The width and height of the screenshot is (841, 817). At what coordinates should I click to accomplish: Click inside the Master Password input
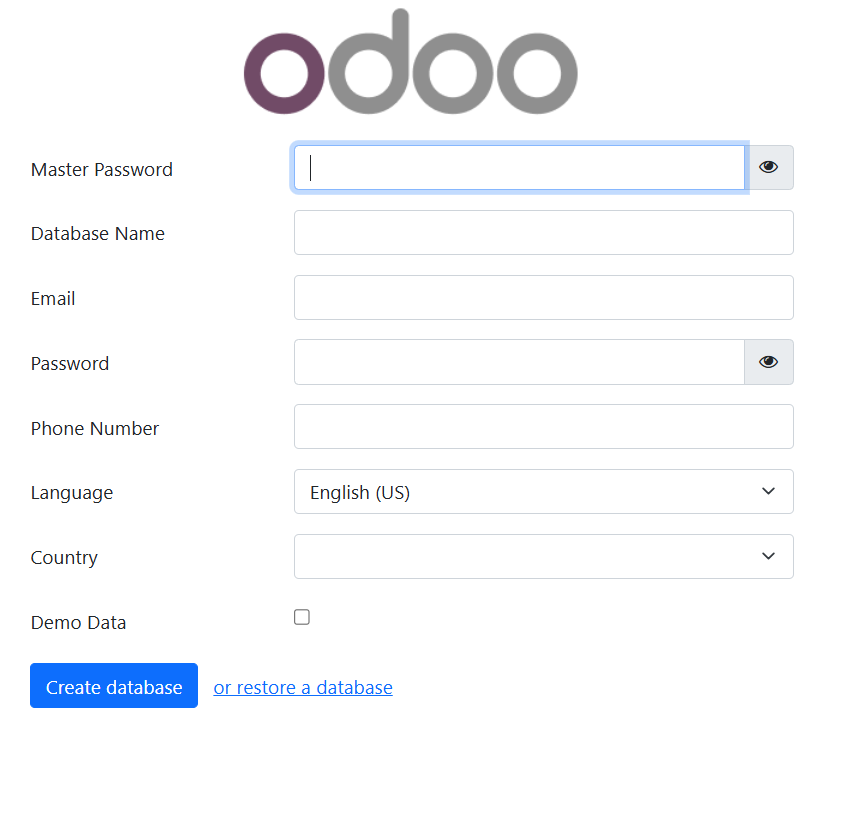518,167
